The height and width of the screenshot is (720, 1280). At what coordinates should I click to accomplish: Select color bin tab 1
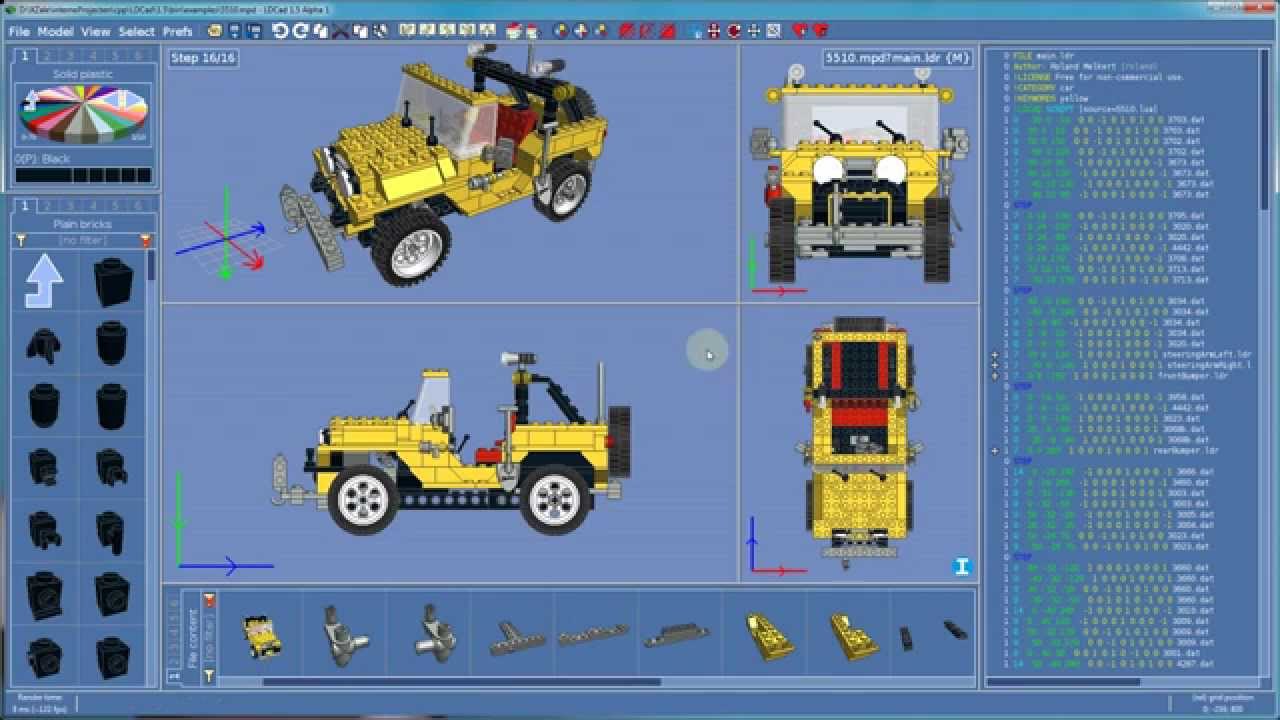click(x=24, y=56)
